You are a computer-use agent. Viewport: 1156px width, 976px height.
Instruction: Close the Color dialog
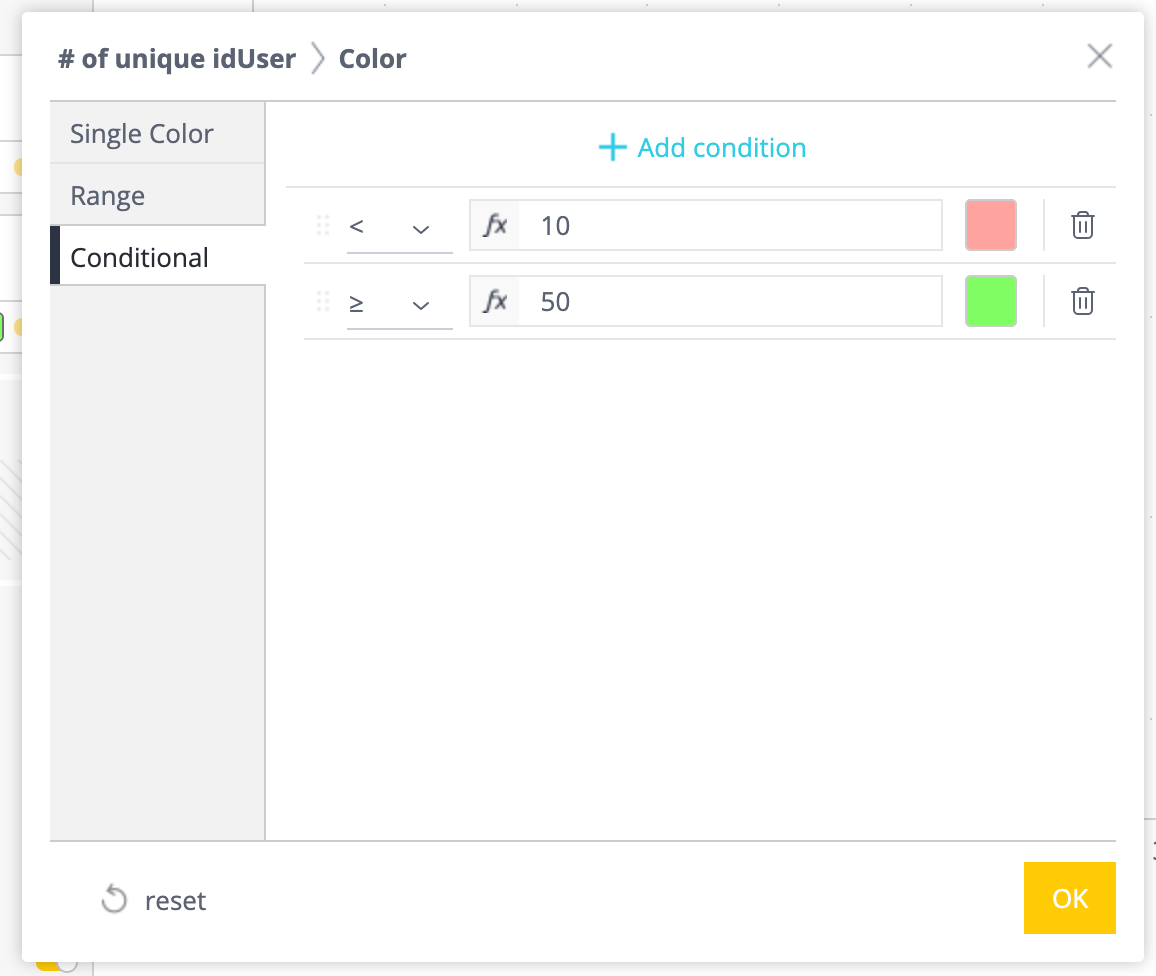[x=1099, y=56]
